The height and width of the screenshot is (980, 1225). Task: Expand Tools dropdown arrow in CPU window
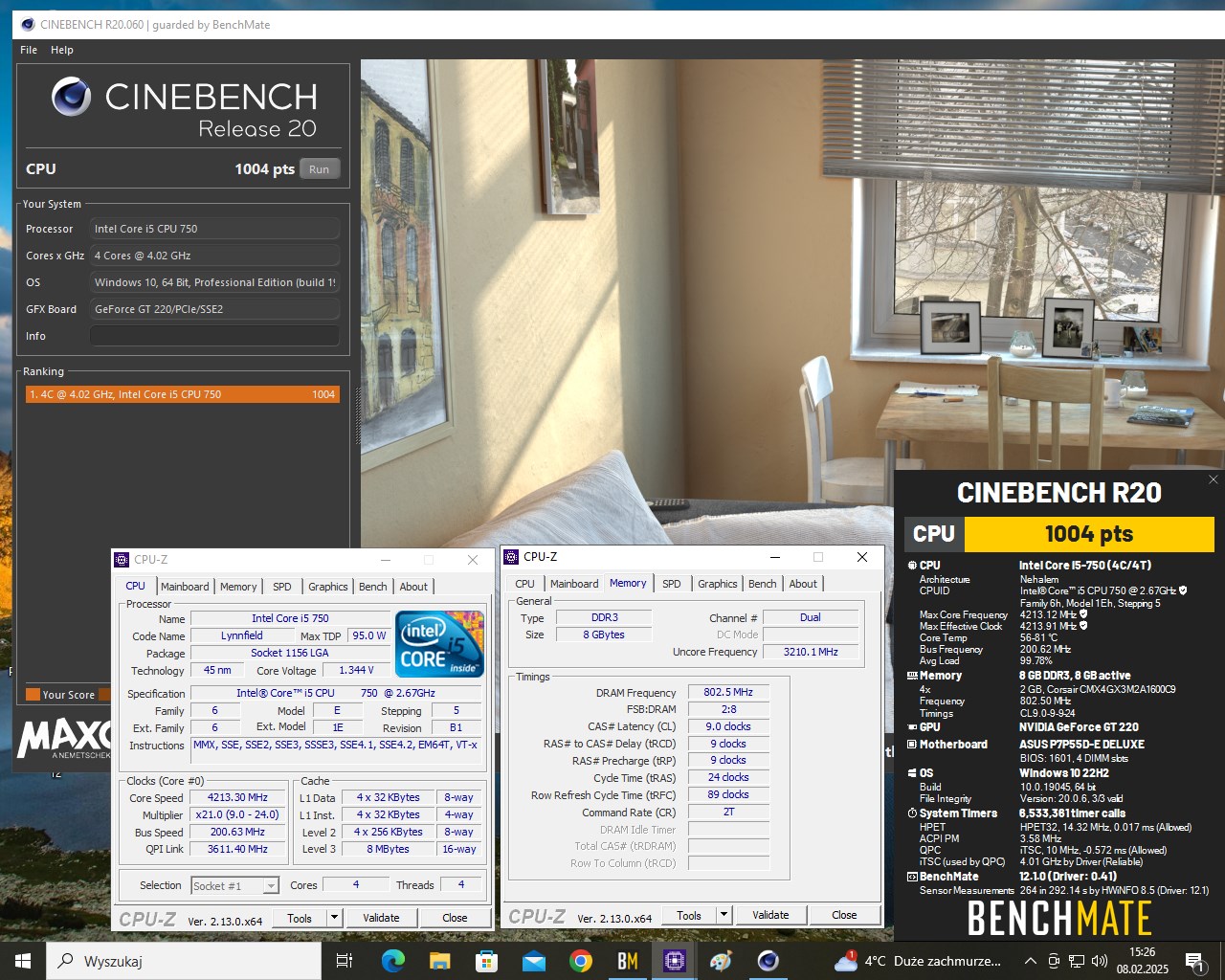334,918
